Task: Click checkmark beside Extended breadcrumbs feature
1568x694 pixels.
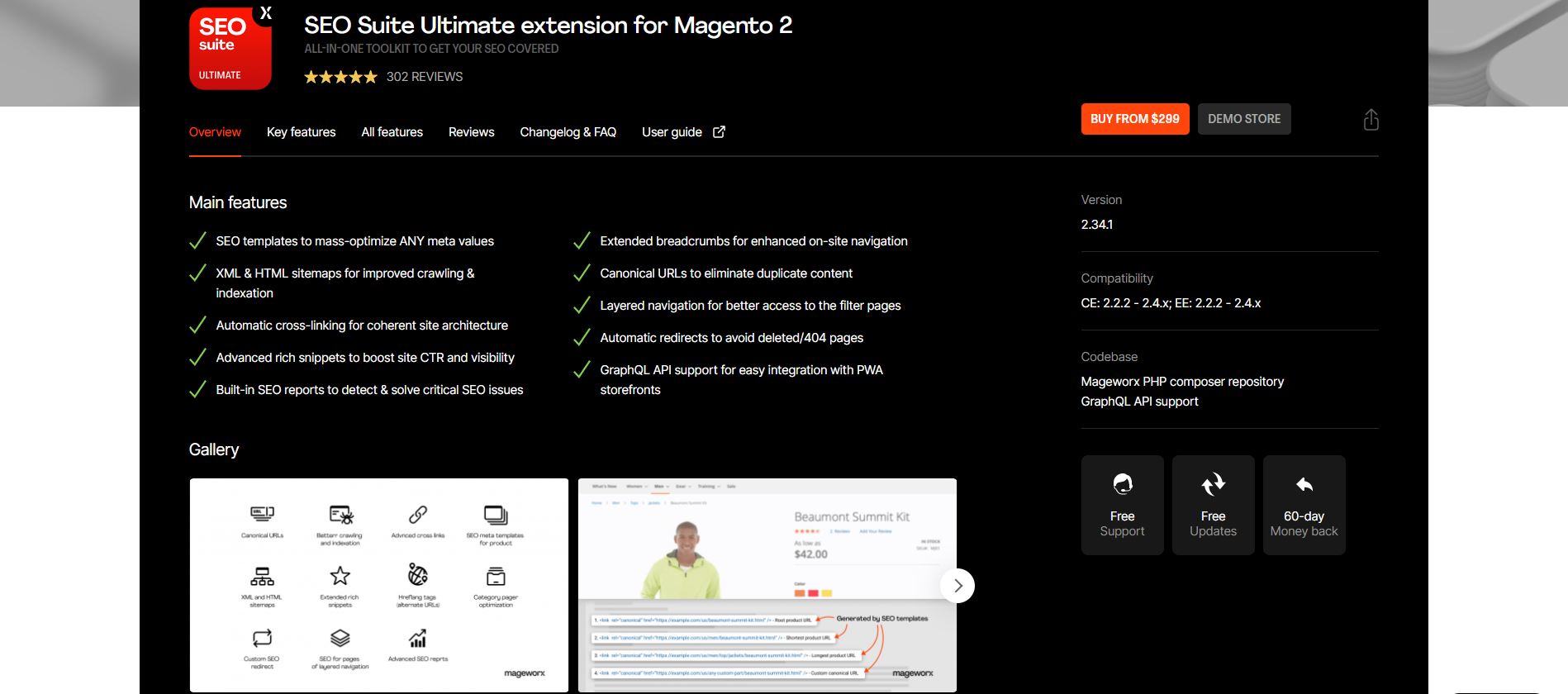Action: pyautogui.click(x=582, y=241)
